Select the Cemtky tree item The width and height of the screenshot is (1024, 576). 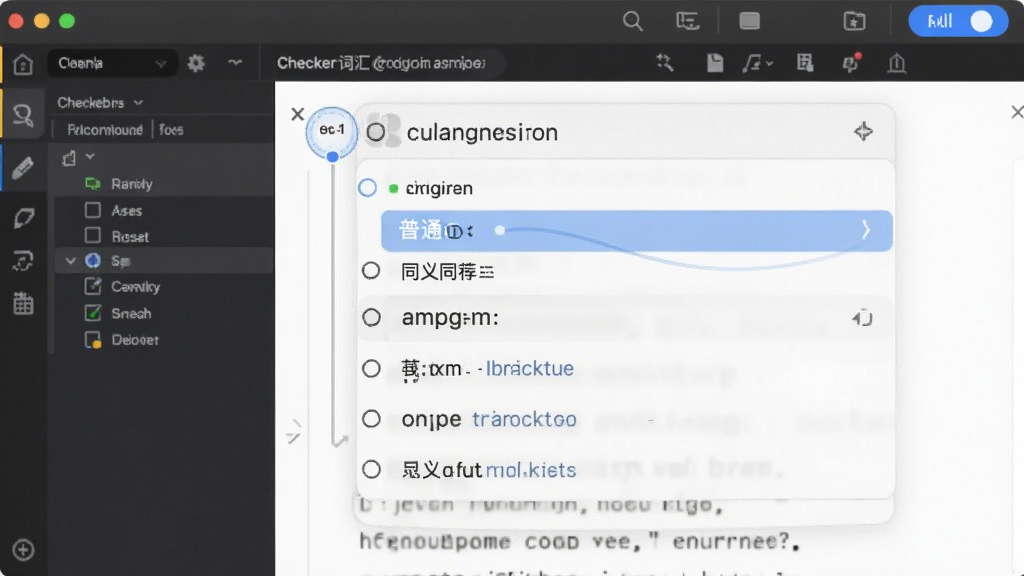135,287
